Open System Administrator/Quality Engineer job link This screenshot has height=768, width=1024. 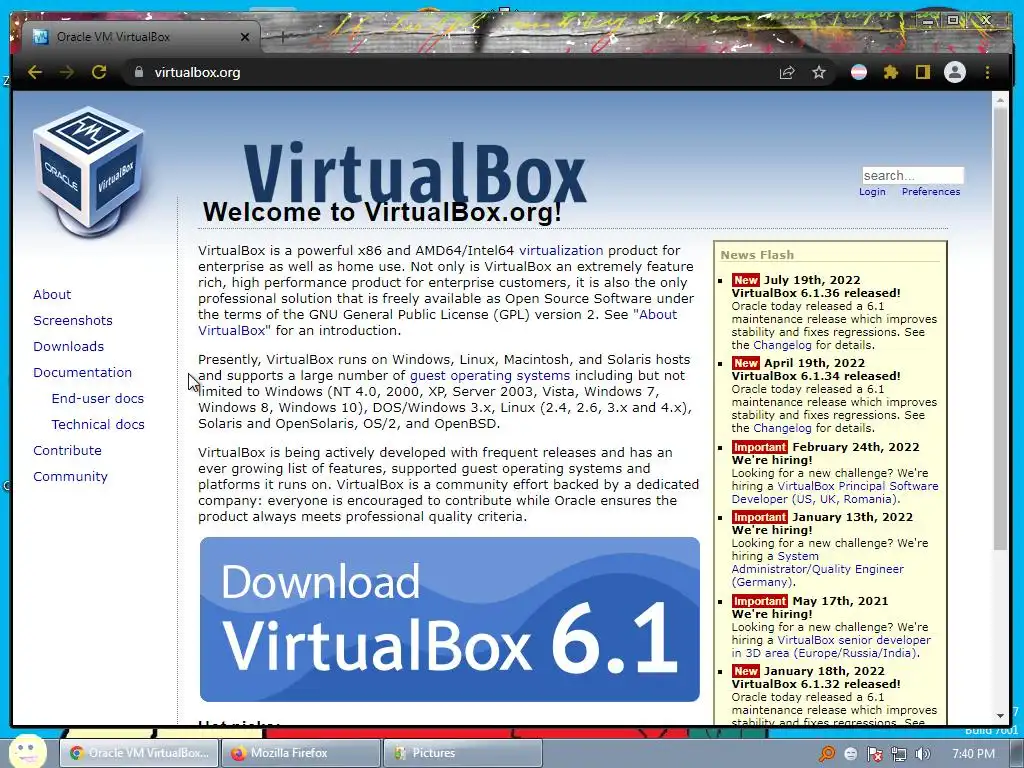click(817, 569)
